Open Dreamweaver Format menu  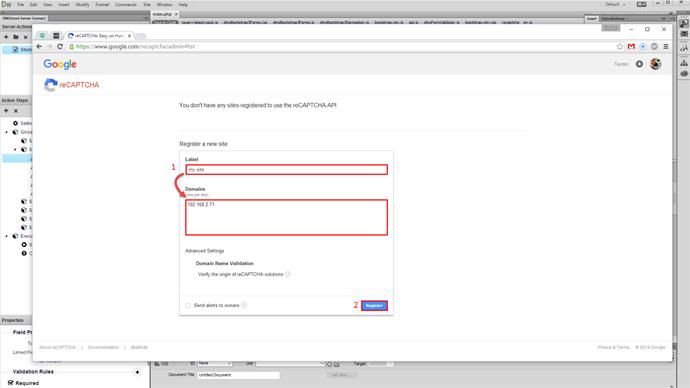(x=102, y=4)
